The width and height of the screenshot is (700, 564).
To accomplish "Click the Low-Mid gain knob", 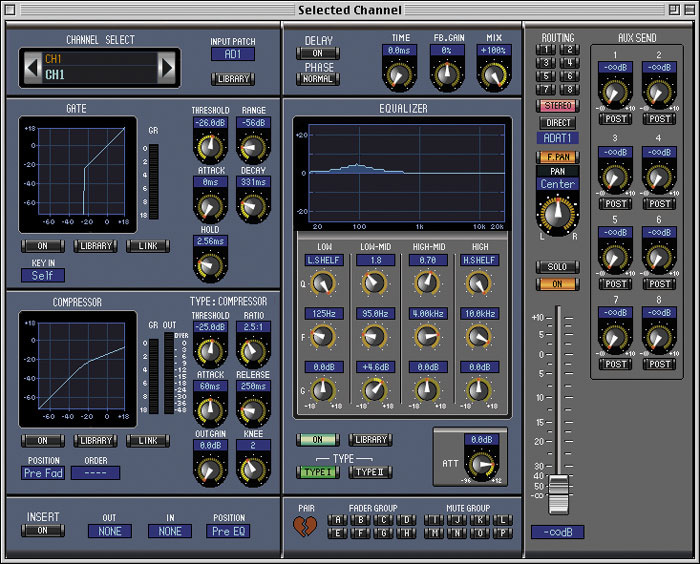I will coord(375,391).
